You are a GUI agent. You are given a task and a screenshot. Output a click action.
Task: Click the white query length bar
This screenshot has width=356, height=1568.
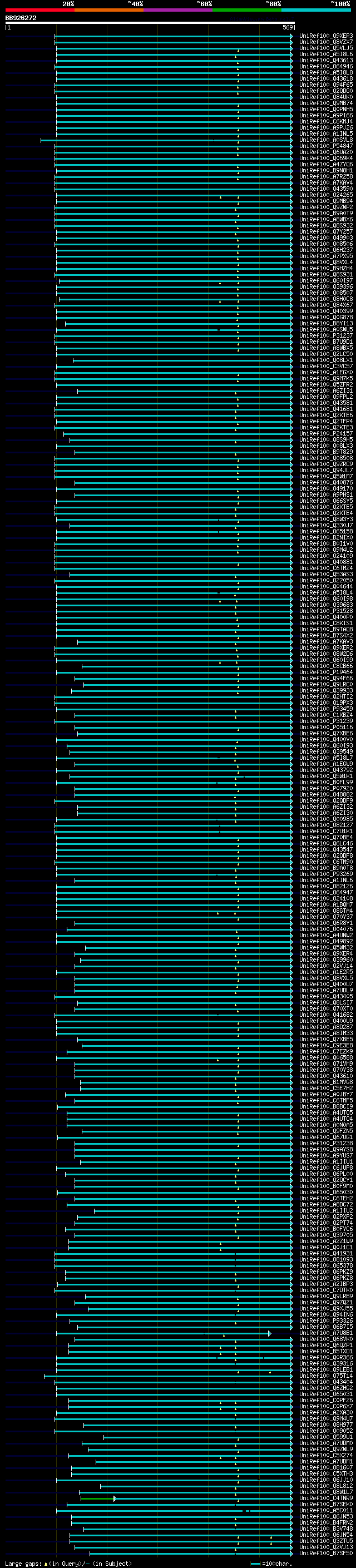click(x=150, y=23)
